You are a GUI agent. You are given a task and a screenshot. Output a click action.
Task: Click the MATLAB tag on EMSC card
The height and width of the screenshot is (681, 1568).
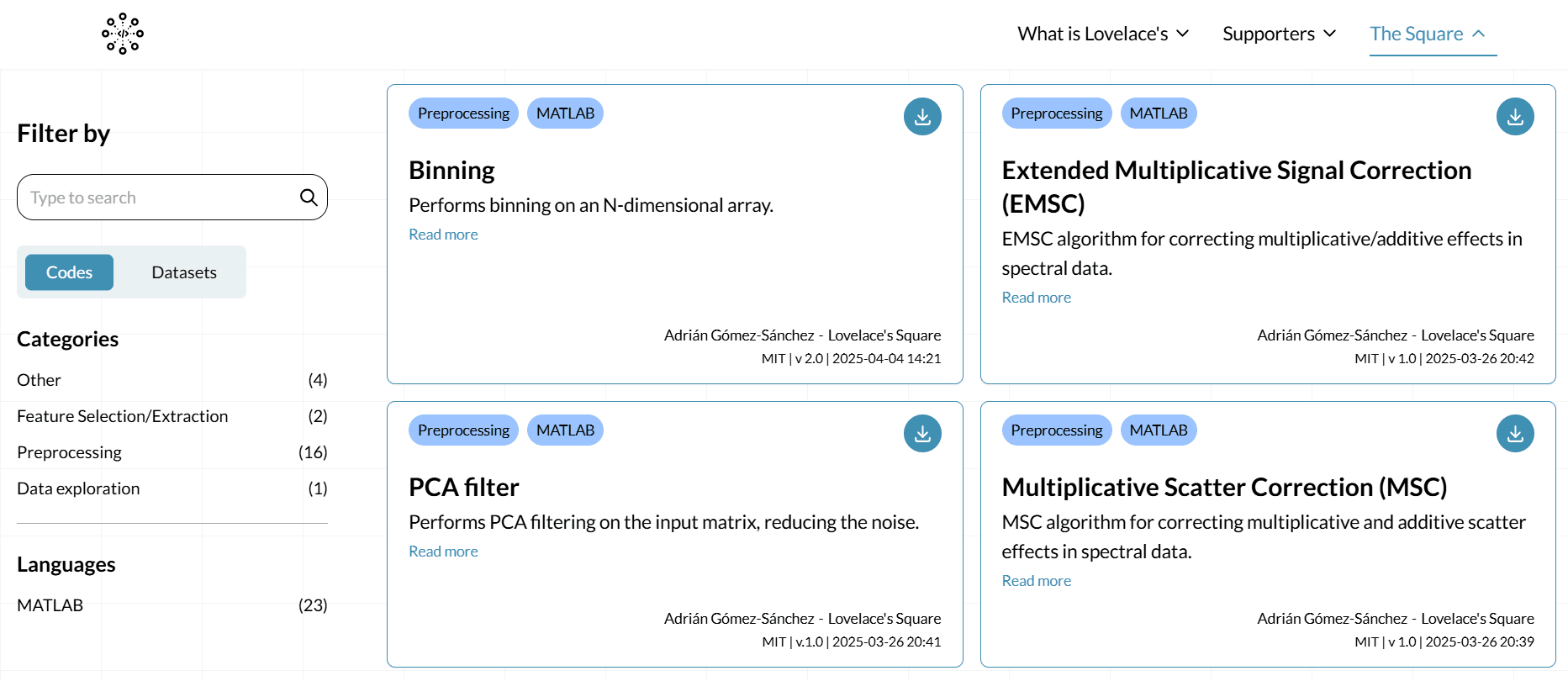[x=1158, y=113]
